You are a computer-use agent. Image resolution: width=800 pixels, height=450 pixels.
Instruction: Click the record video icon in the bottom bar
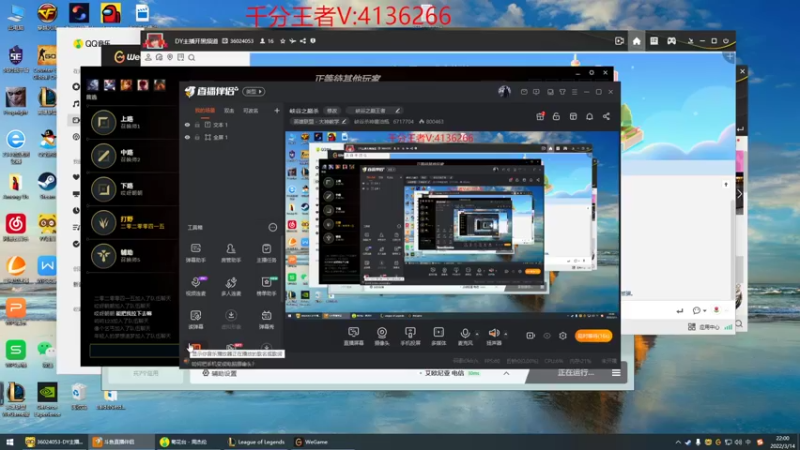tap(531, 336)
